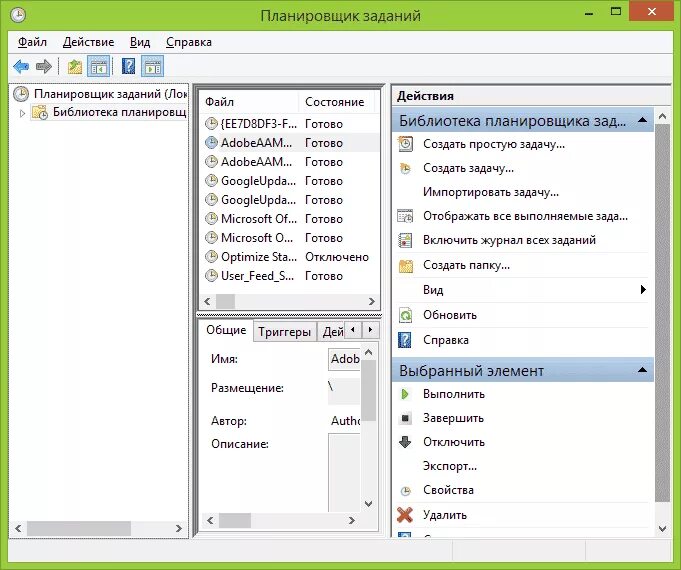Click the icon beside 'Отображать все выполняемые'
The image size is (681, 570).
(x=405, y=216)
